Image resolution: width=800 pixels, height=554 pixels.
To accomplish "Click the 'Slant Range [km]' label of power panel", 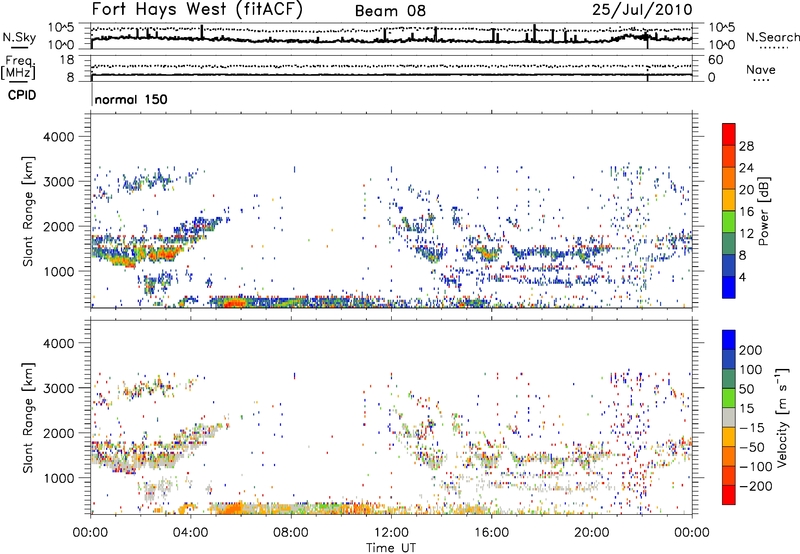I will coord(28,211).
